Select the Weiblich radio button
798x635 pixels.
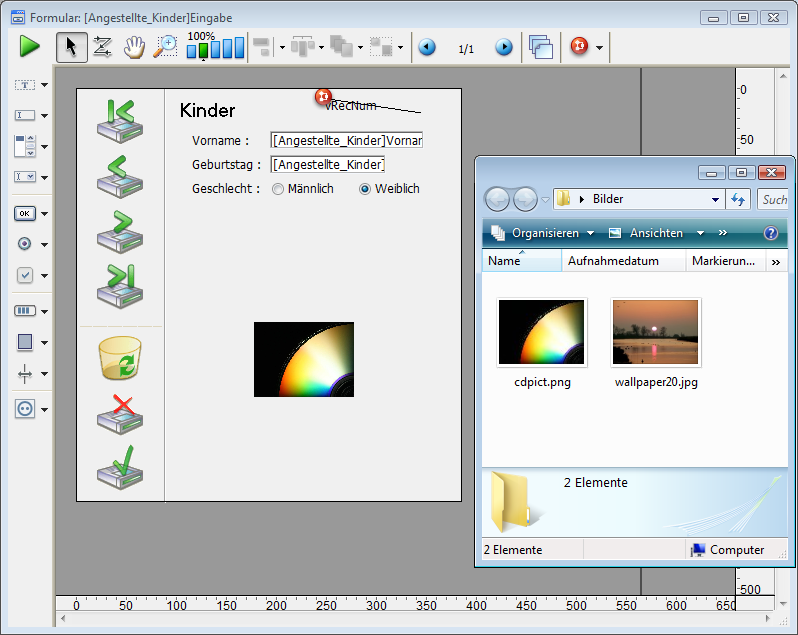pyautogui.click(x=365, y=189)
